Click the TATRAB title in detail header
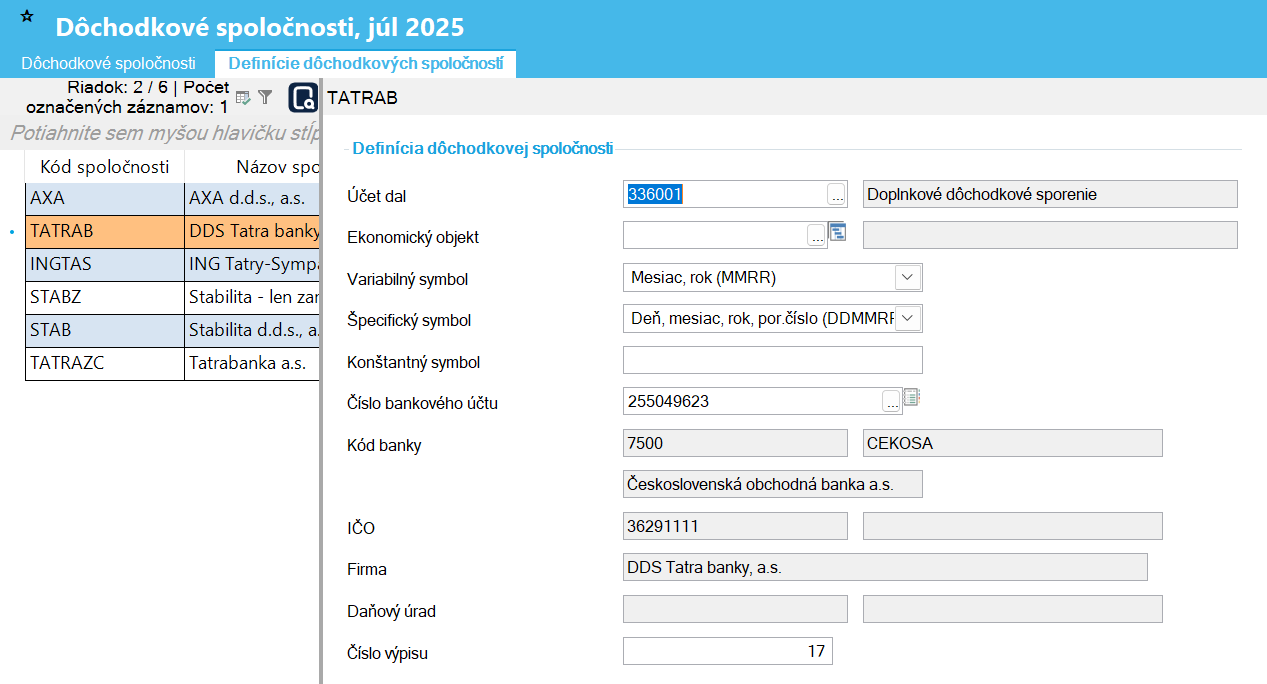1267x684 pixels. (x=362, y=98)
